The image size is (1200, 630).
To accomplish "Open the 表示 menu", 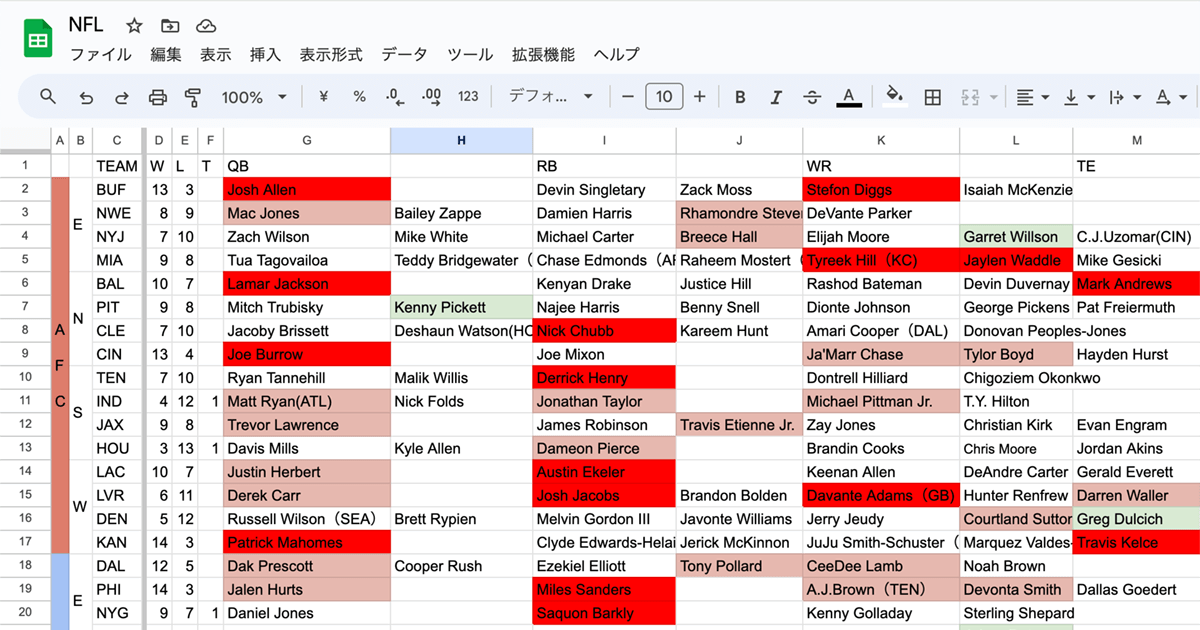I will point(215,55).
